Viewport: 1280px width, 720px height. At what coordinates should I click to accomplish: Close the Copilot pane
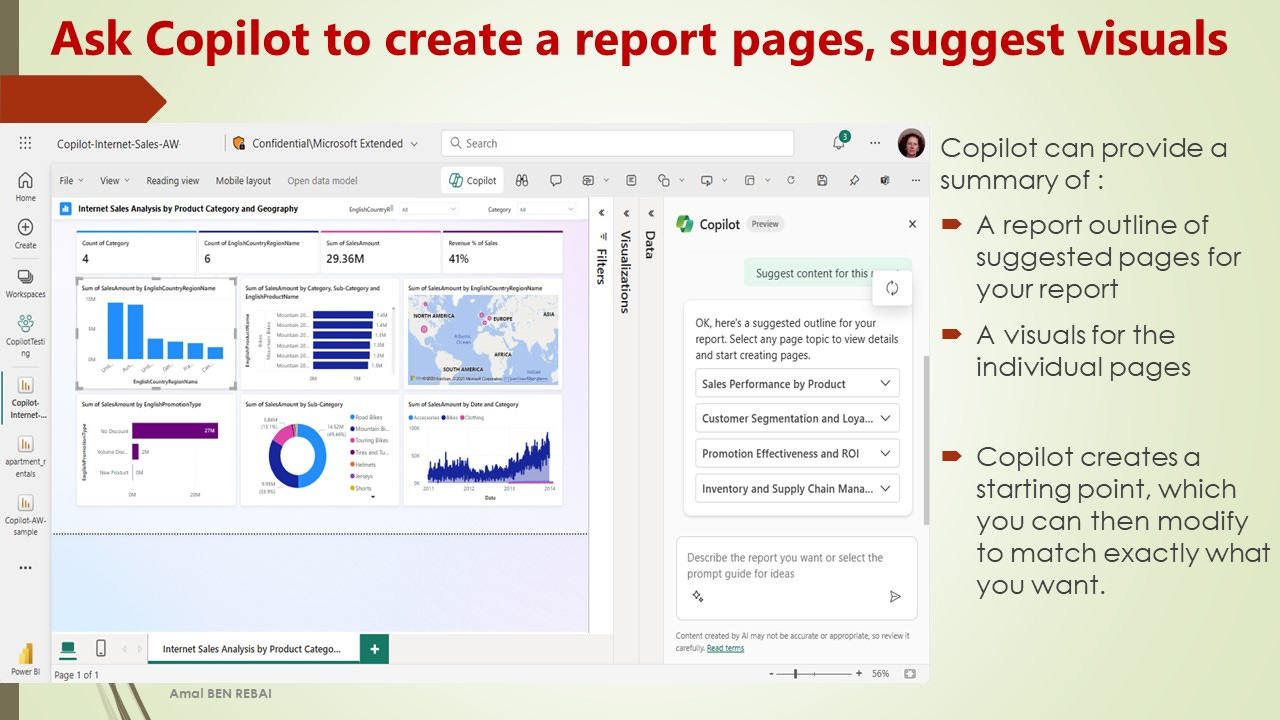click(x=912, y=224)
